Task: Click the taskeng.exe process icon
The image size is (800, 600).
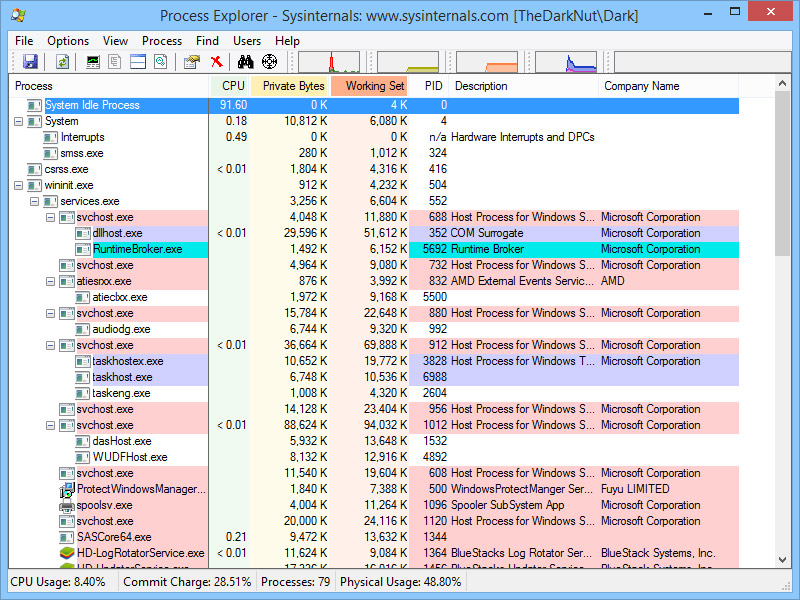Action: tap(83, 393)
